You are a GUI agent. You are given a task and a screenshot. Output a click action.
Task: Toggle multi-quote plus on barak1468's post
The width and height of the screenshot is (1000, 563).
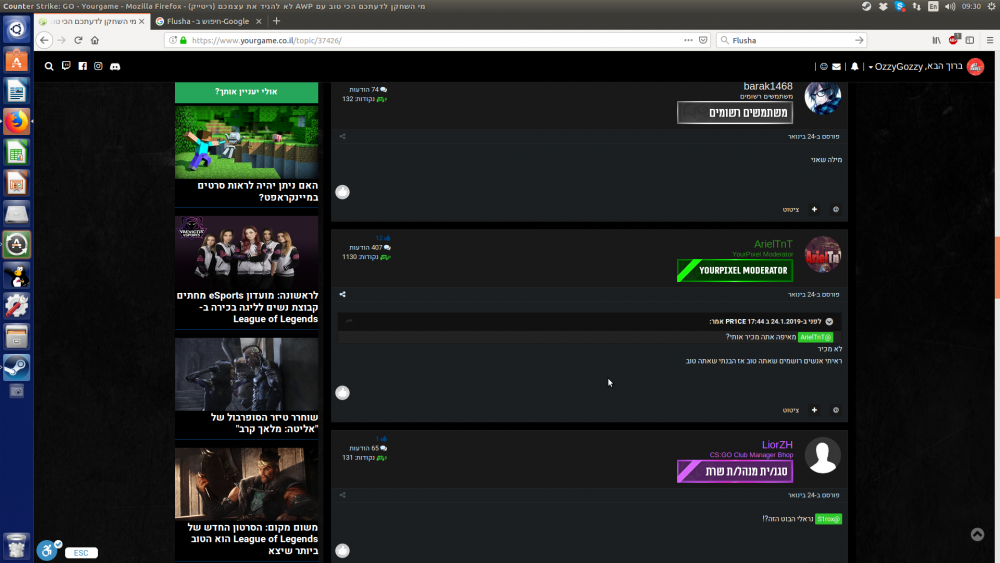coord(814,210)
